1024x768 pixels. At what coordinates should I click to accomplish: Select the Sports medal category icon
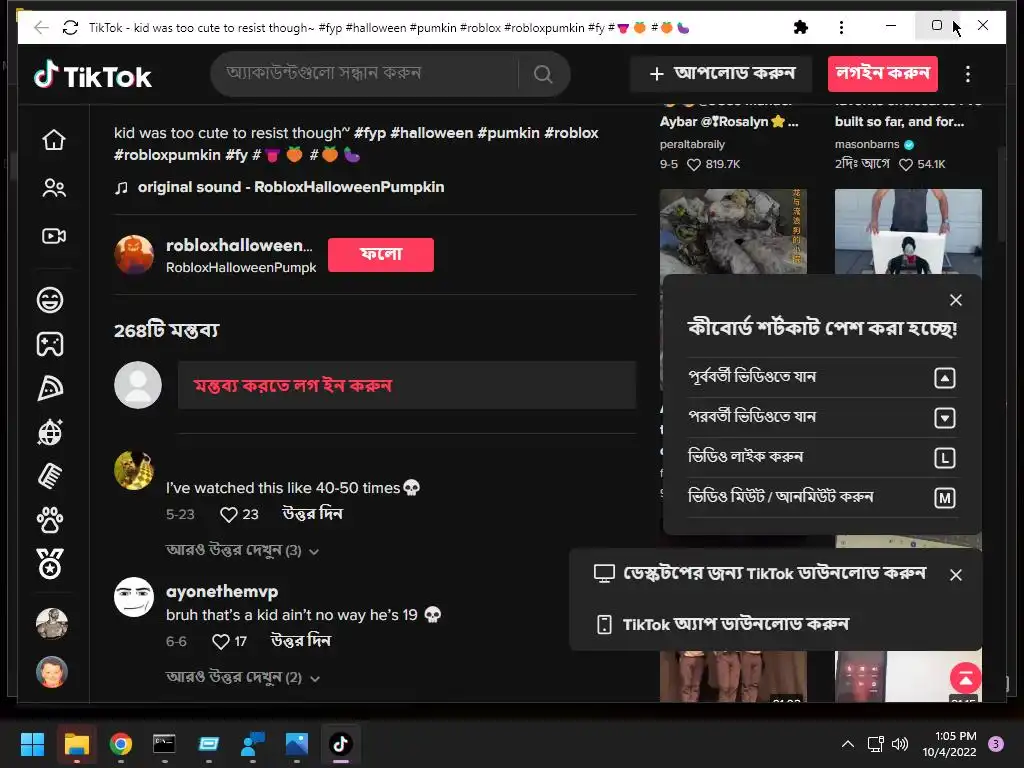(50, 564)
